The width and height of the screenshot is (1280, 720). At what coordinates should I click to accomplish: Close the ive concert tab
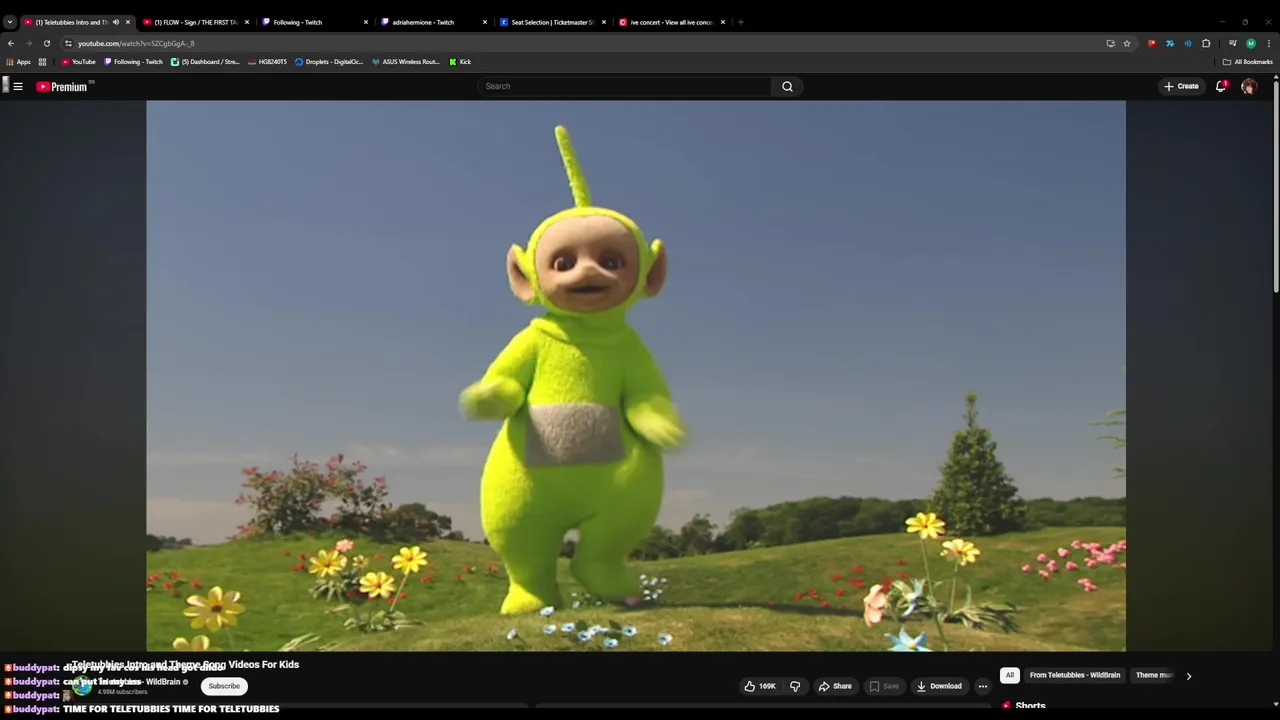[723, 22]
